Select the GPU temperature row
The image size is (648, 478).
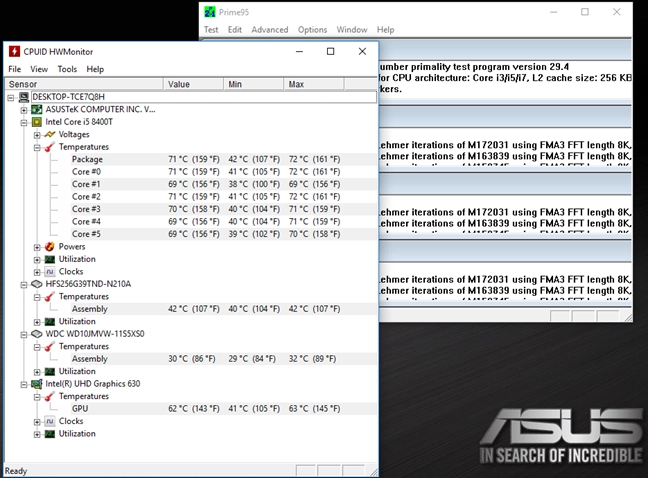pos(224,409)
